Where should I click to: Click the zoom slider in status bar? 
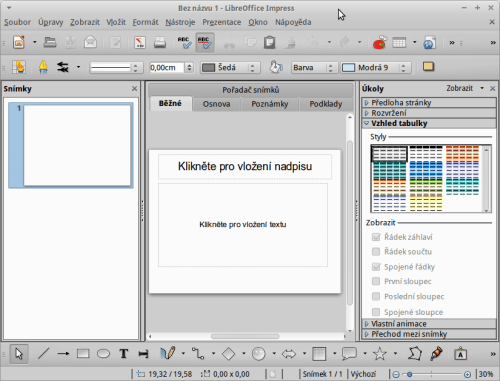pos(432,374)
